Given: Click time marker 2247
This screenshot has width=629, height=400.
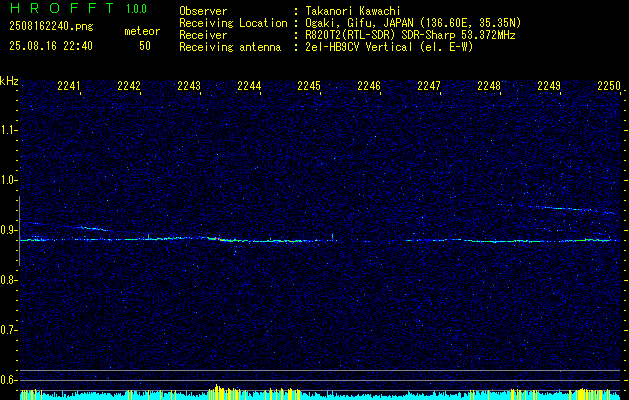Looking at the screenshot, I should 429,86.
